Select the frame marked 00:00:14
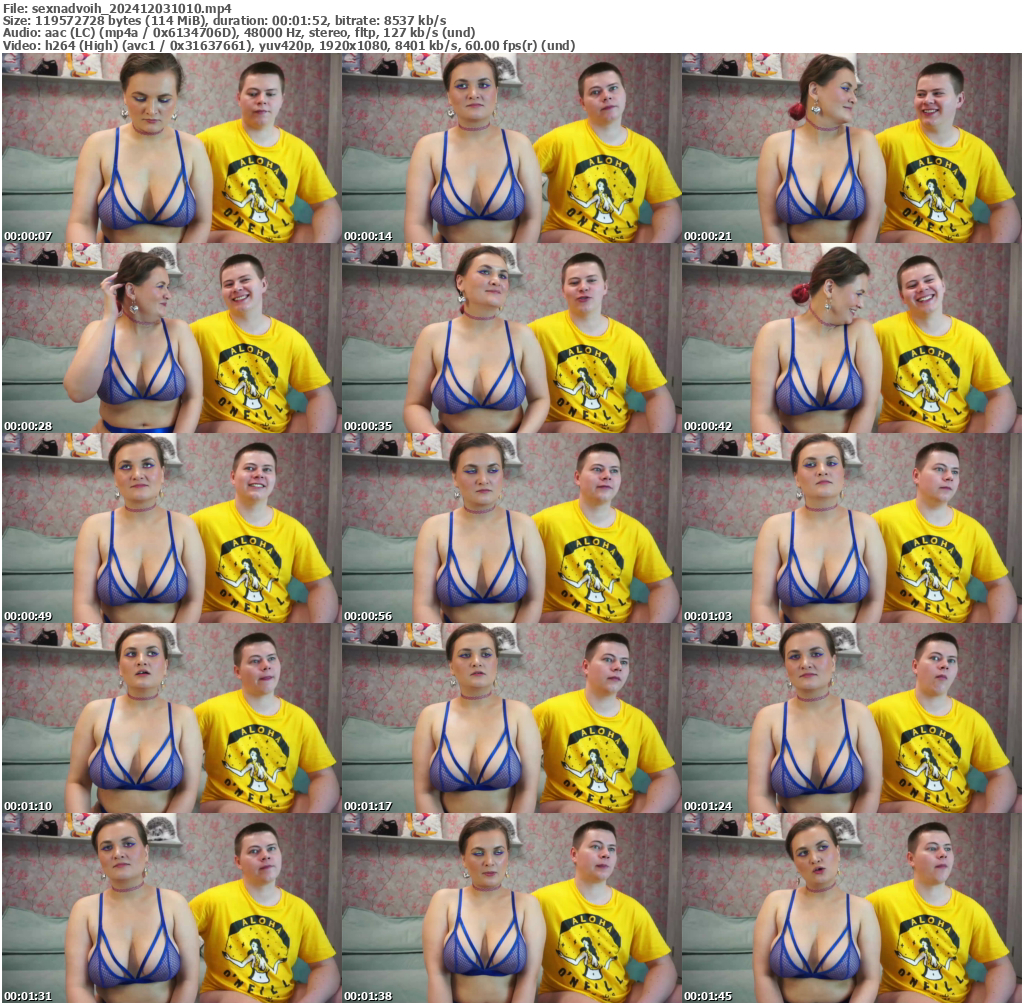This screenshot has height=1003, width=1024. pyautogui.click(x=510, y=148)
